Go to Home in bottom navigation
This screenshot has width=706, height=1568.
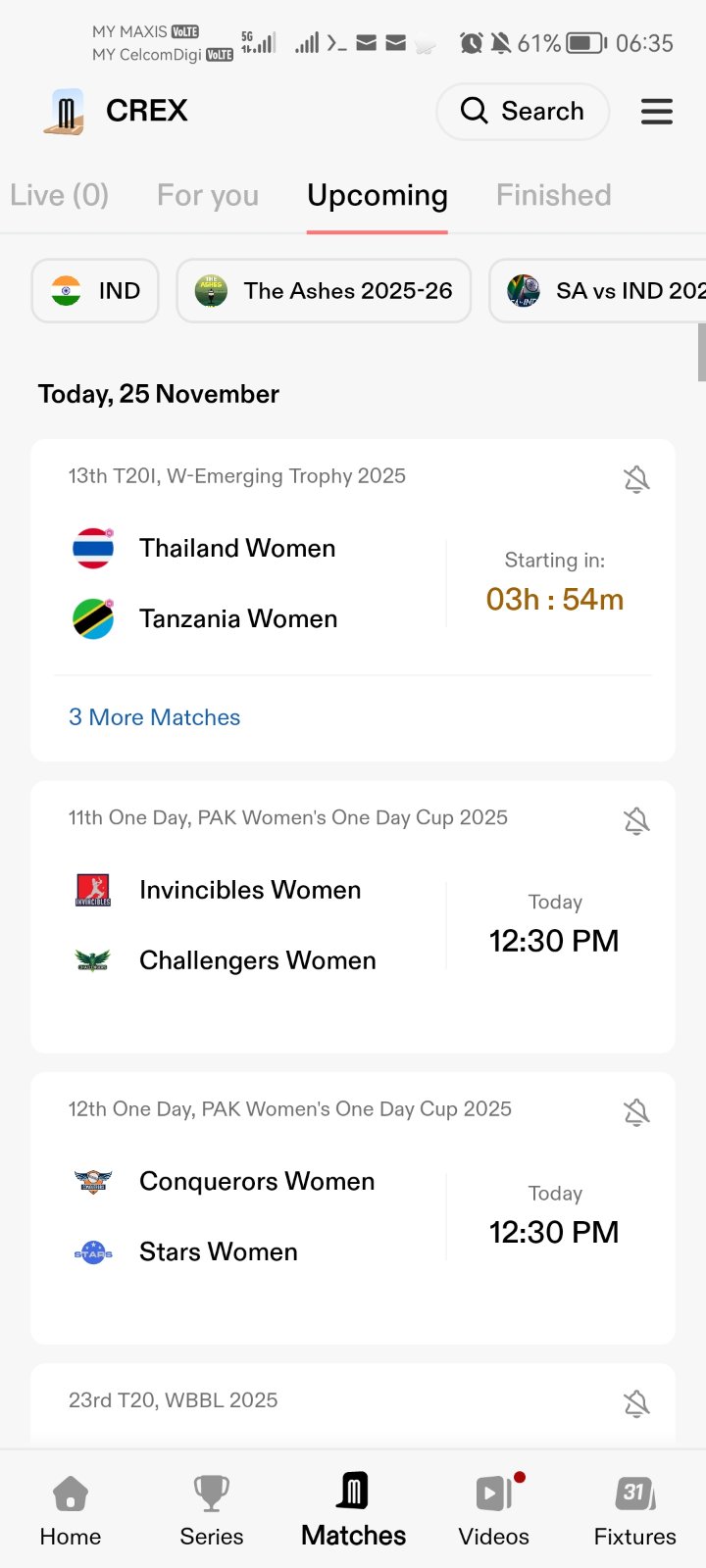tap(71, 1510)
